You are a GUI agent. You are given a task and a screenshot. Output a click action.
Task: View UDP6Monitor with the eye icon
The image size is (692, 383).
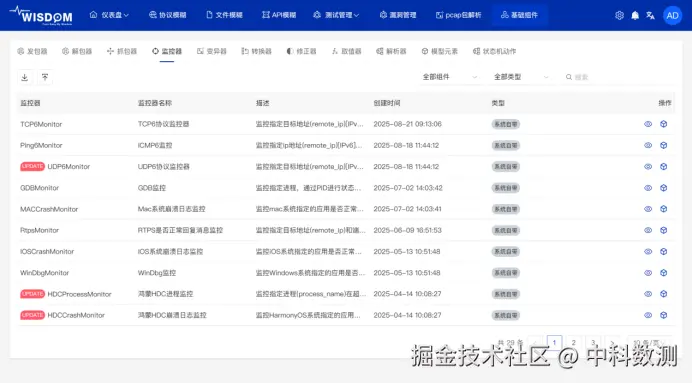click(x=648, y=166)
